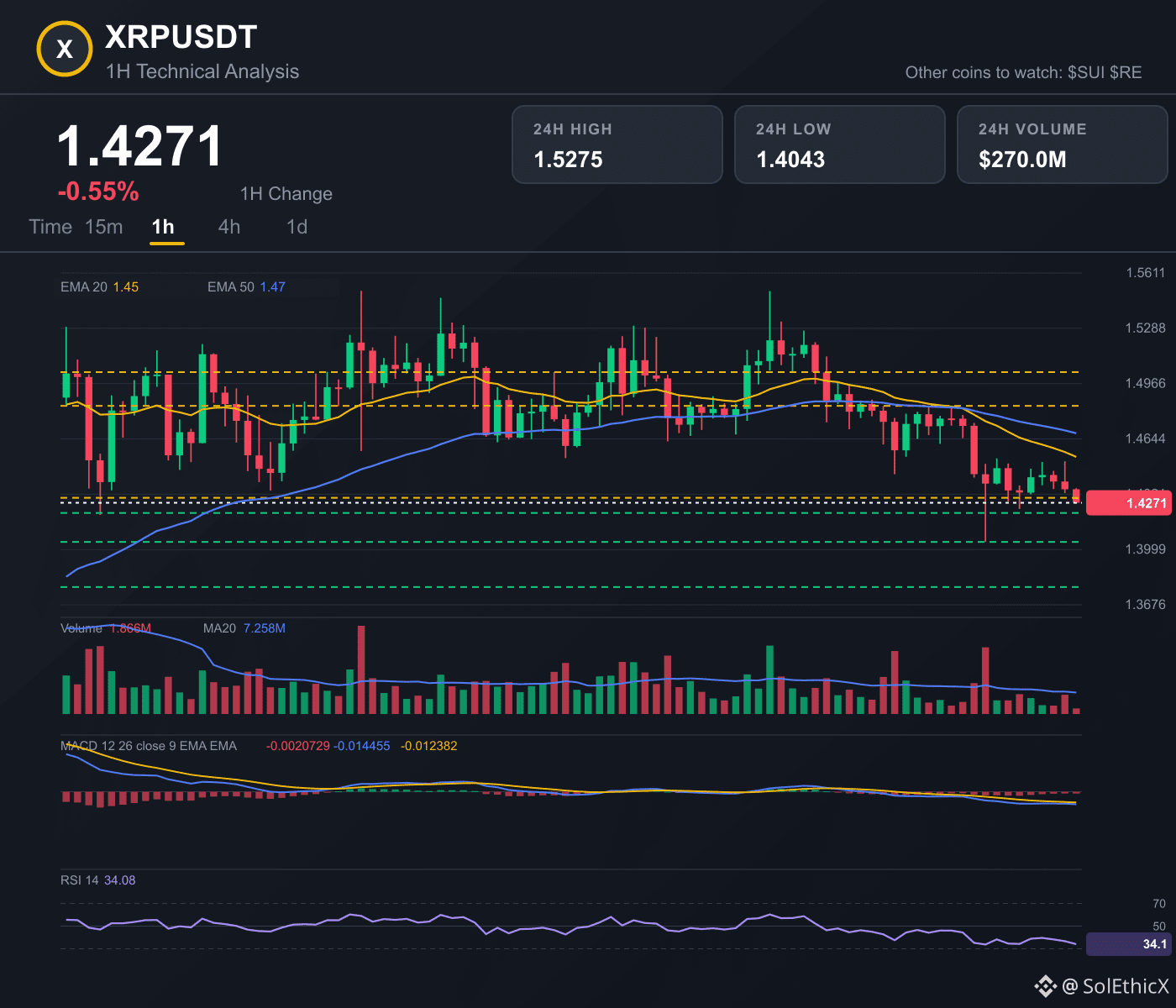
Task: Switch to the 15m timeframe
Action: (104, 227)
